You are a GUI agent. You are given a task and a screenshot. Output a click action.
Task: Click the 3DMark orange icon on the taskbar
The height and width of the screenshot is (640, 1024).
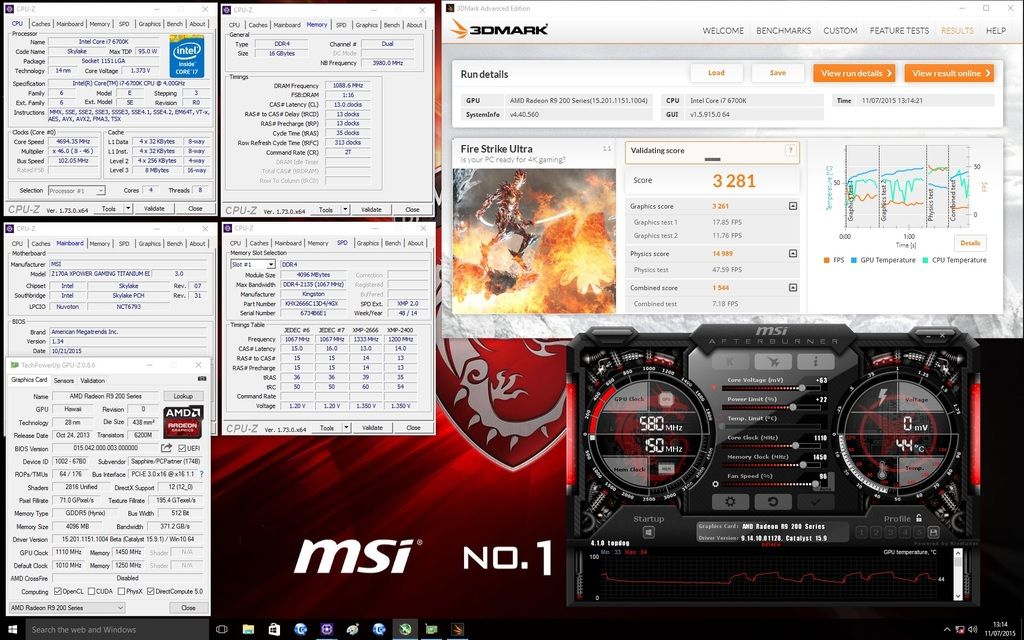[x=457, y=630]
